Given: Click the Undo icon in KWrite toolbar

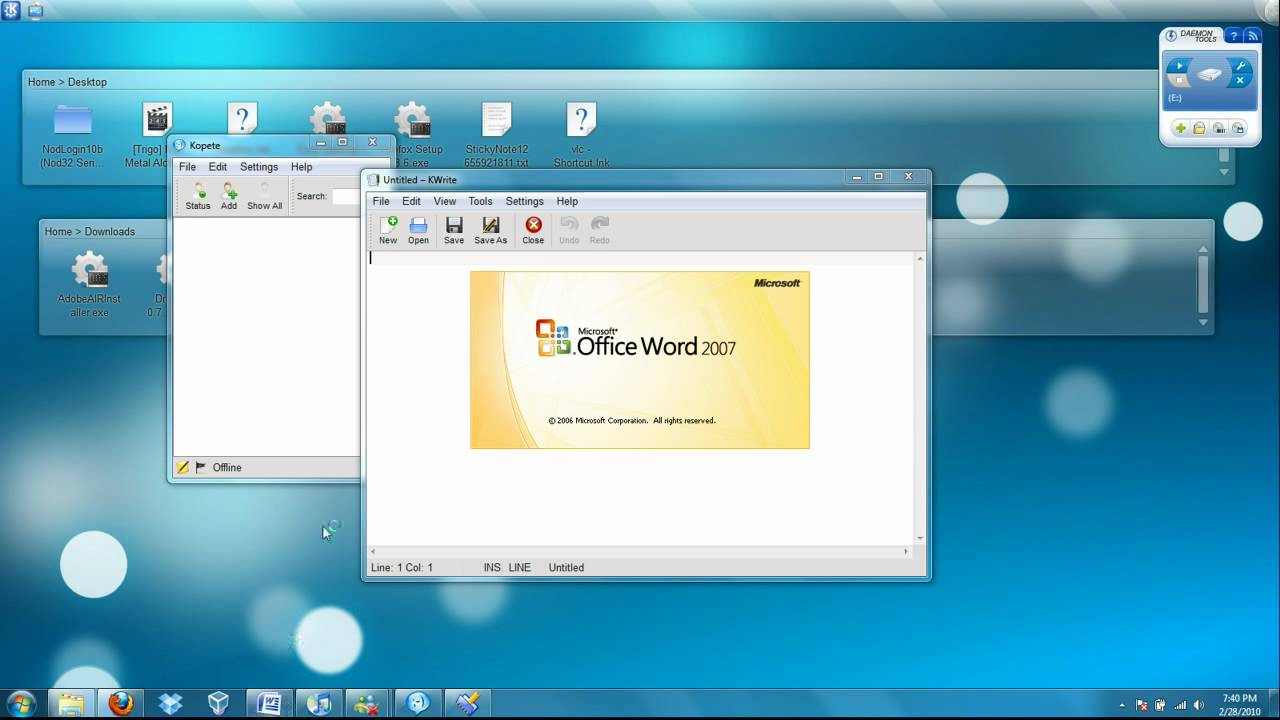Looking at the screenshot, I should (x=569, y=226).
